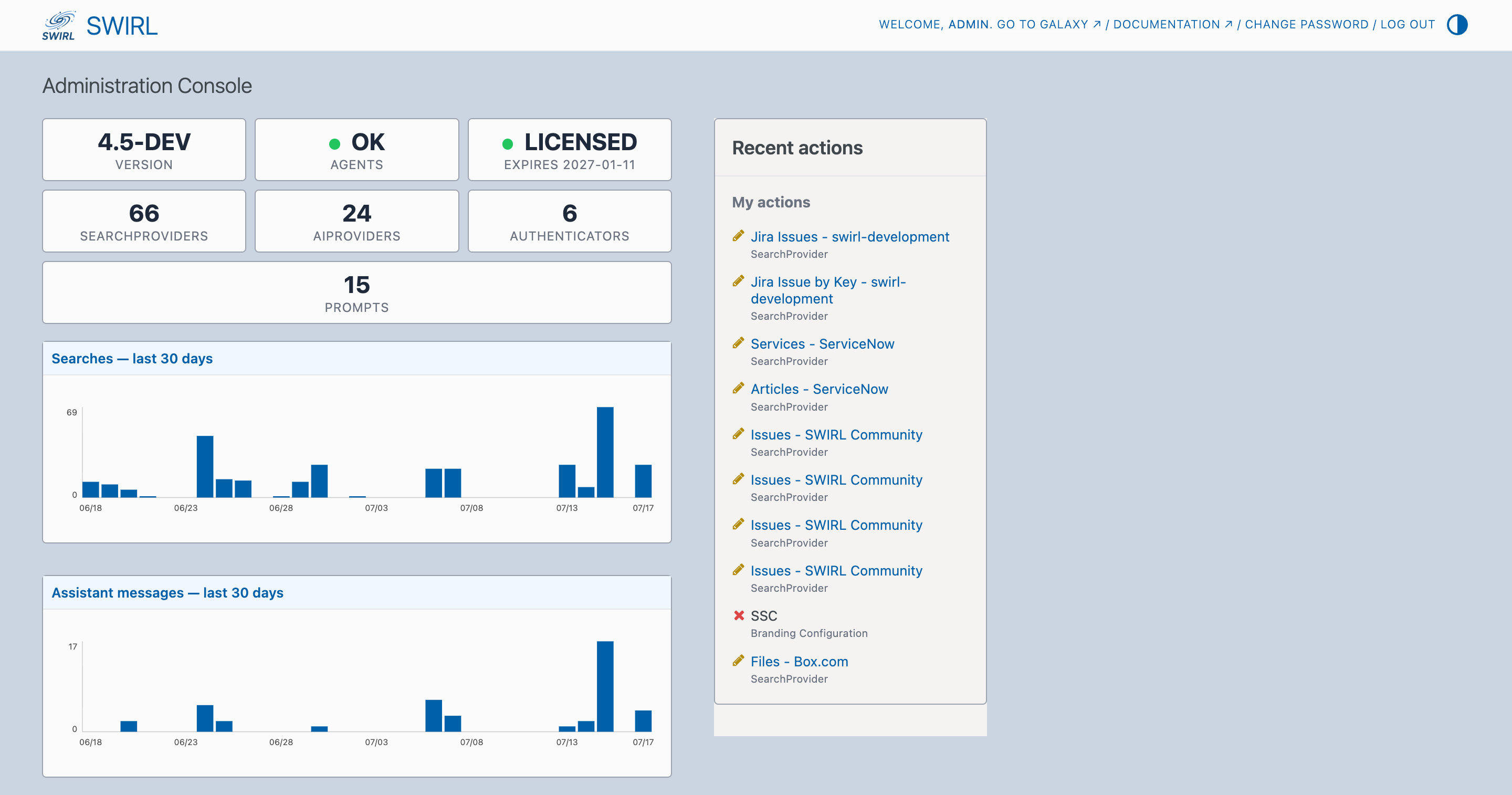The image size is (1512, 795).
Task: Click the green Licensed status dot
Action: (508, 144)
